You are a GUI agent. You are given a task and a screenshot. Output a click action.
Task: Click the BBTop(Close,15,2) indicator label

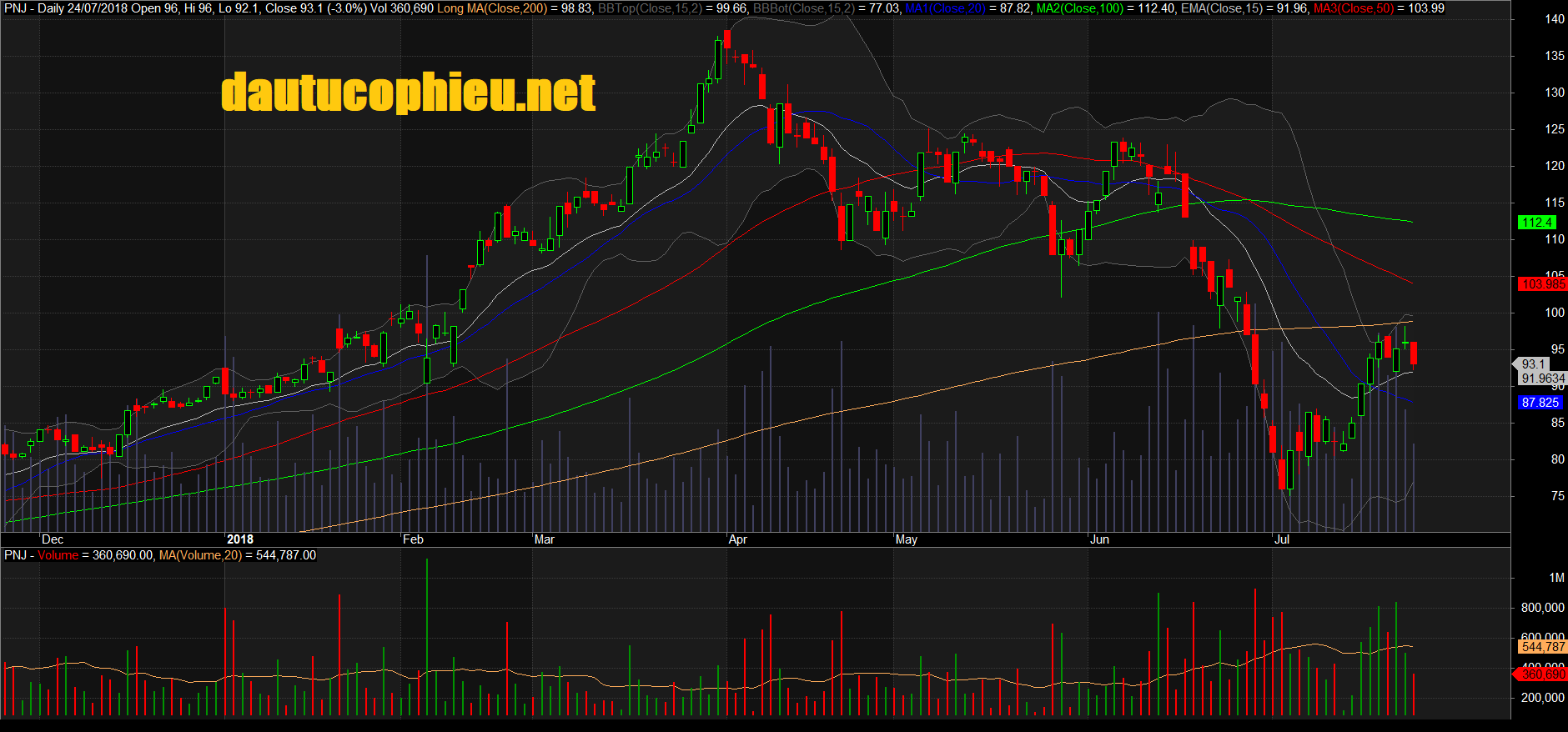click(x=650, y=8)
